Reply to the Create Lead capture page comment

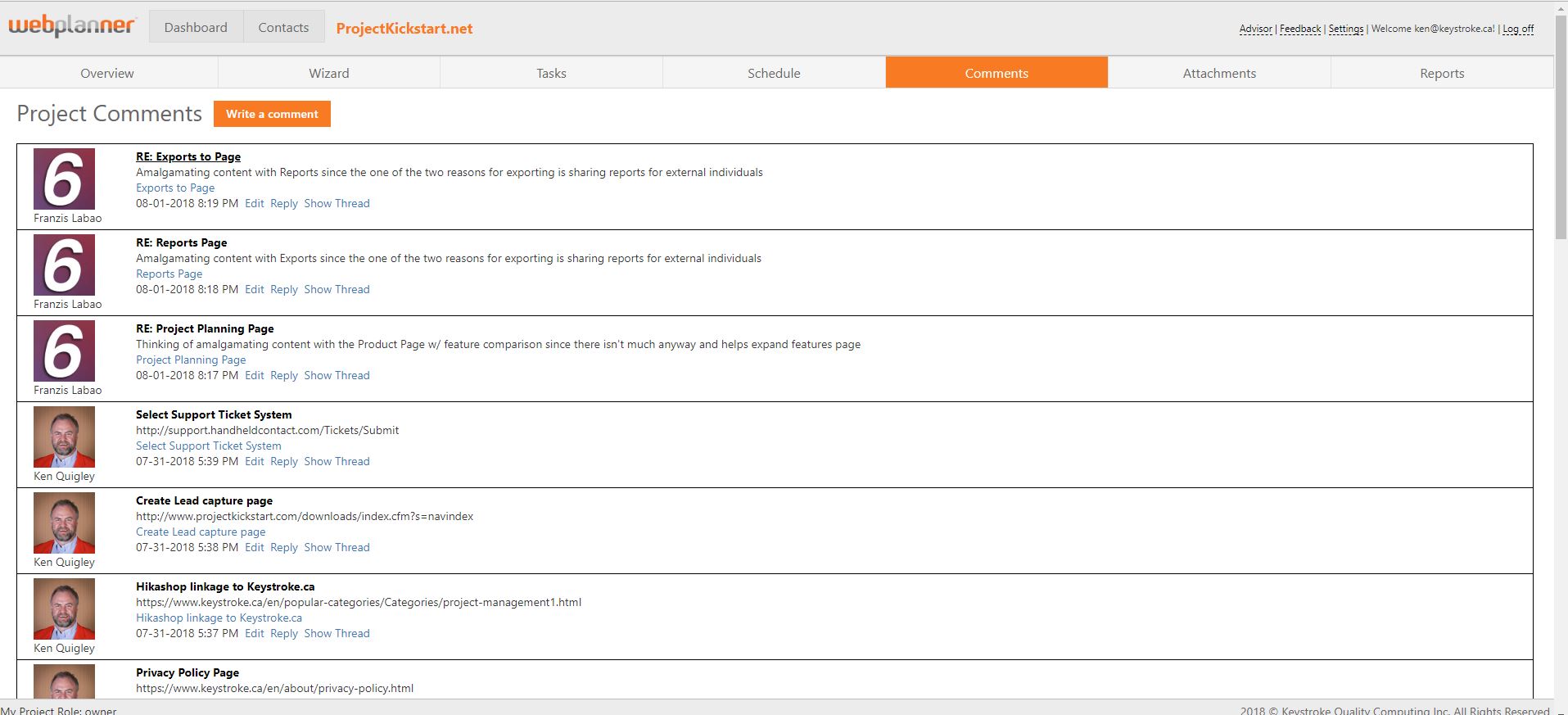click(284, 547)
